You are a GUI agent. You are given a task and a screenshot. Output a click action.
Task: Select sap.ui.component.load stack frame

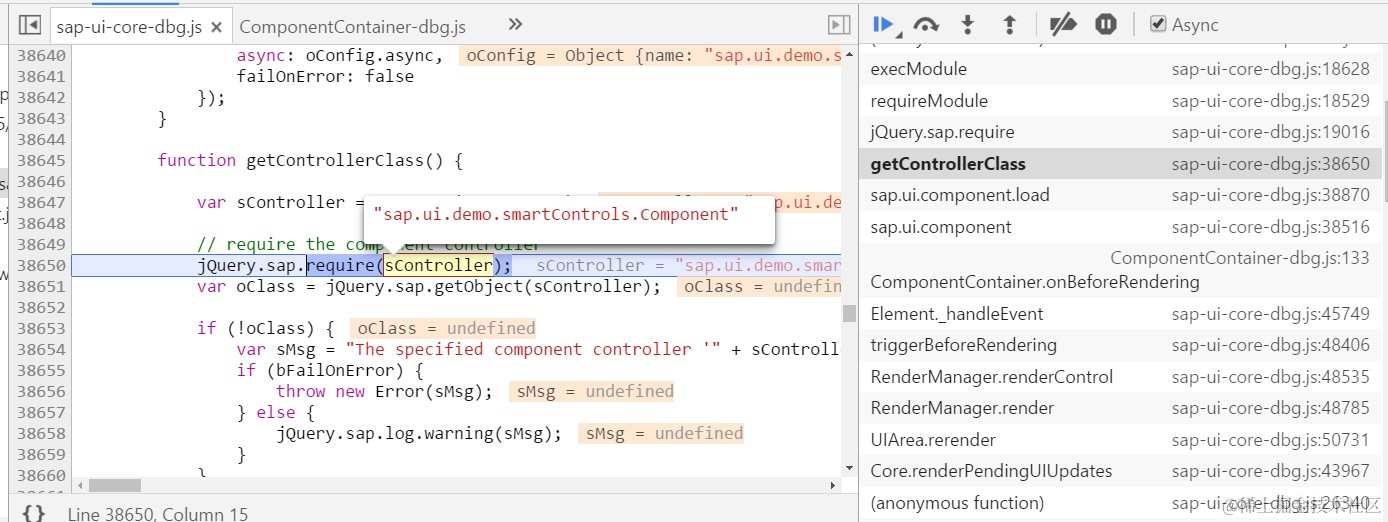pyautogui.click(x=1120, y=195)
